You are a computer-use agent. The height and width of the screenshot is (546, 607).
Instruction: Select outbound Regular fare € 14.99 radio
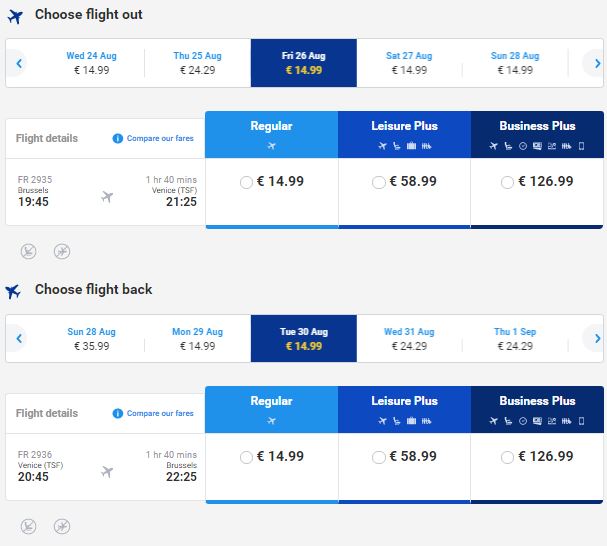pyautogui.click(x=246, y=182)
